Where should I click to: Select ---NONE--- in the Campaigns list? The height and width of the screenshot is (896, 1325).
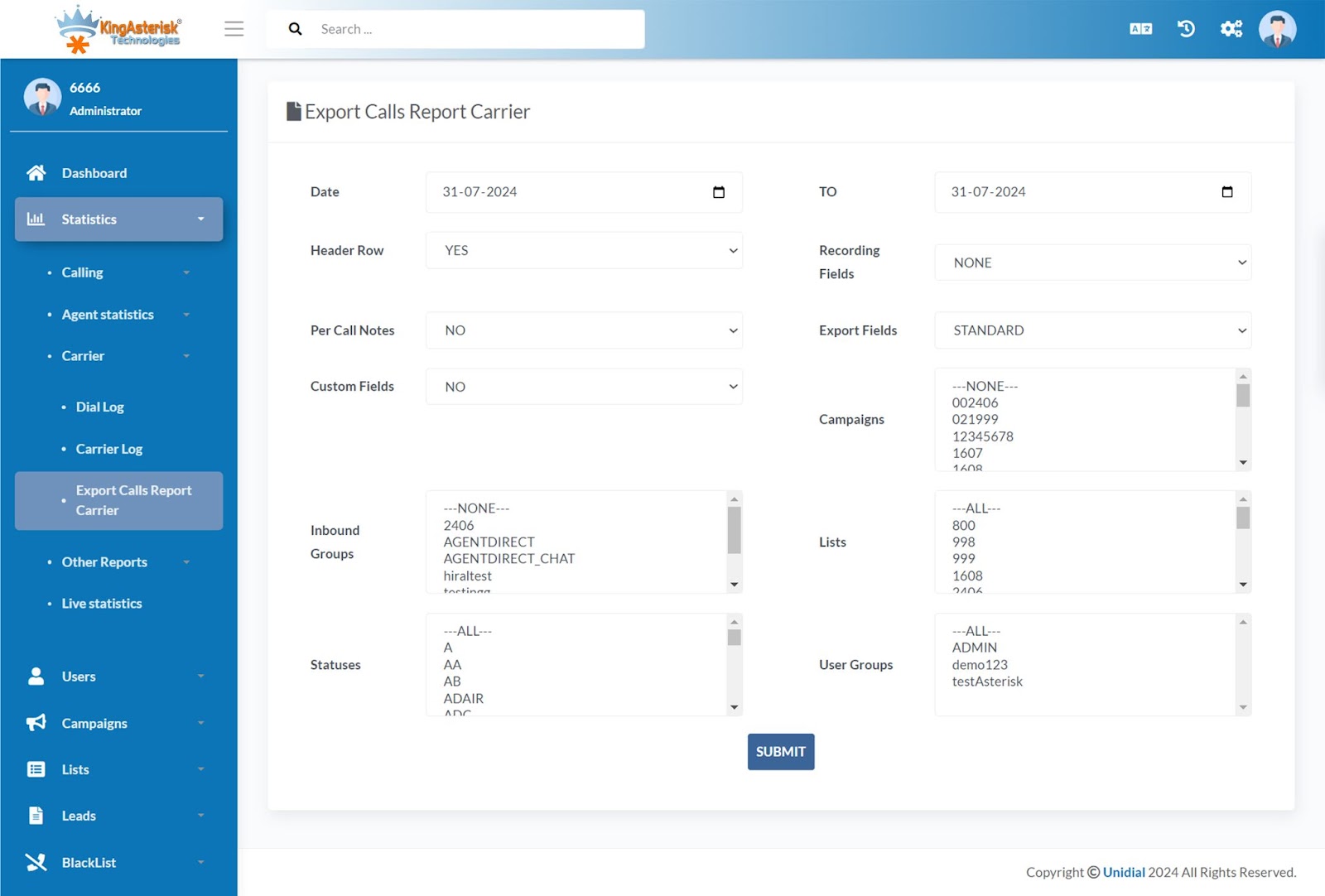[x=985, y=387]
